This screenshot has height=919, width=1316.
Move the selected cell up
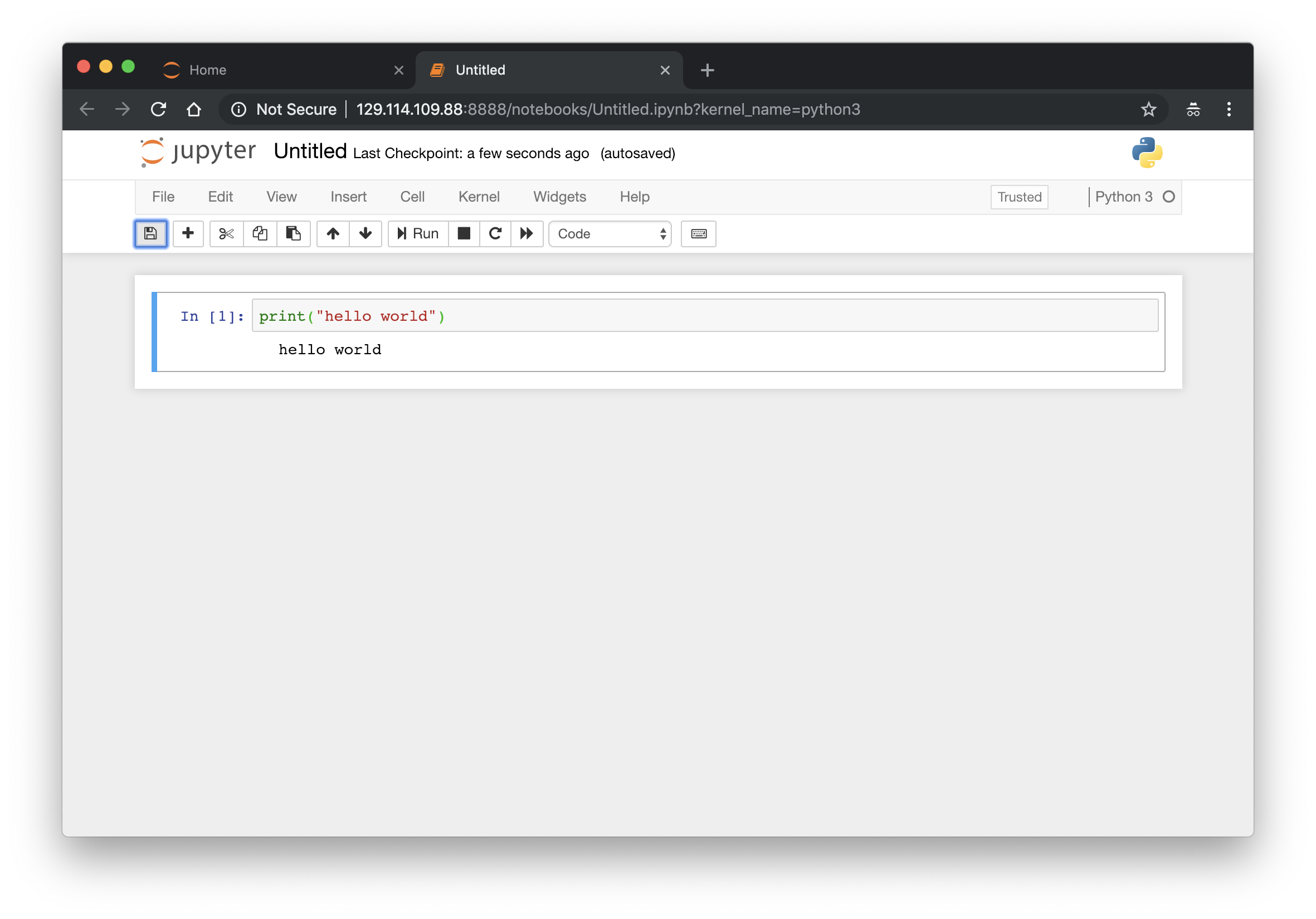[x=333, y=234]
